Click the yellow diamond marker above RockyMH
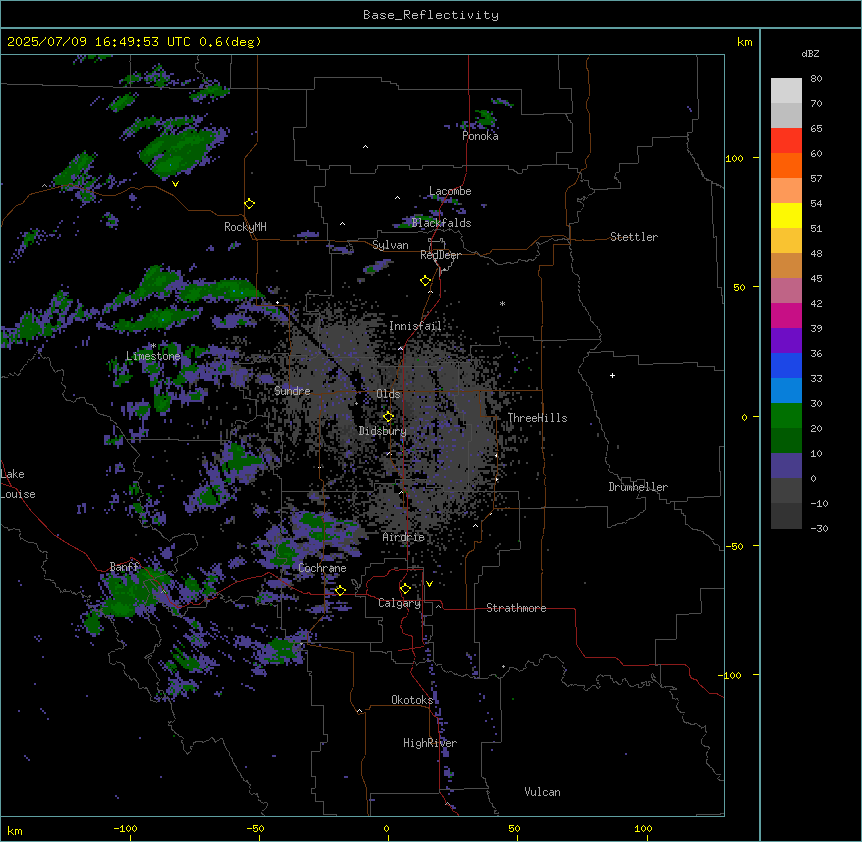862x842 pixels. (250, 204)
